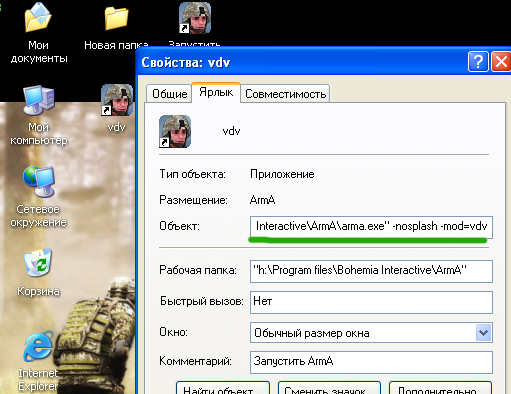Click the Найти объект button
Viewport: 511px width, 394px height.
tap(223, 388)
